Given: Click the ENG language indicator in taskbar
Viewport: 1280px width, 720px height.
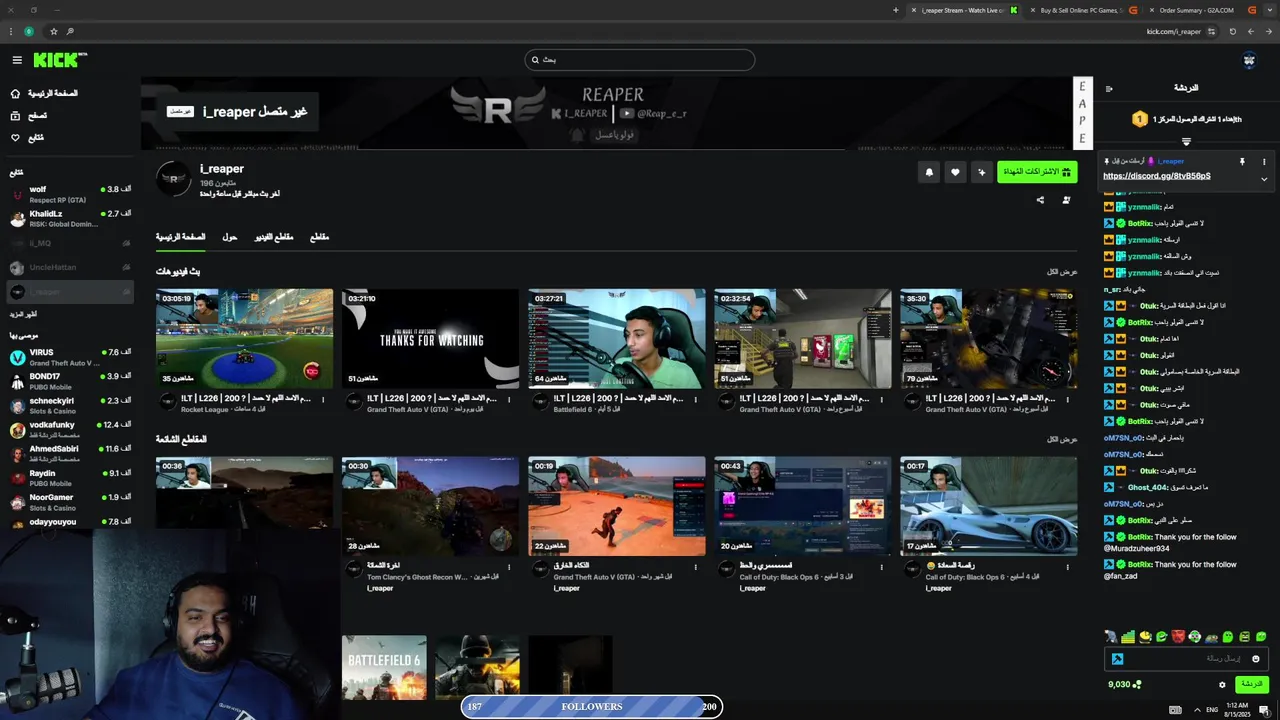Looking at the screenshot, I should click(x=1213, y=710).
